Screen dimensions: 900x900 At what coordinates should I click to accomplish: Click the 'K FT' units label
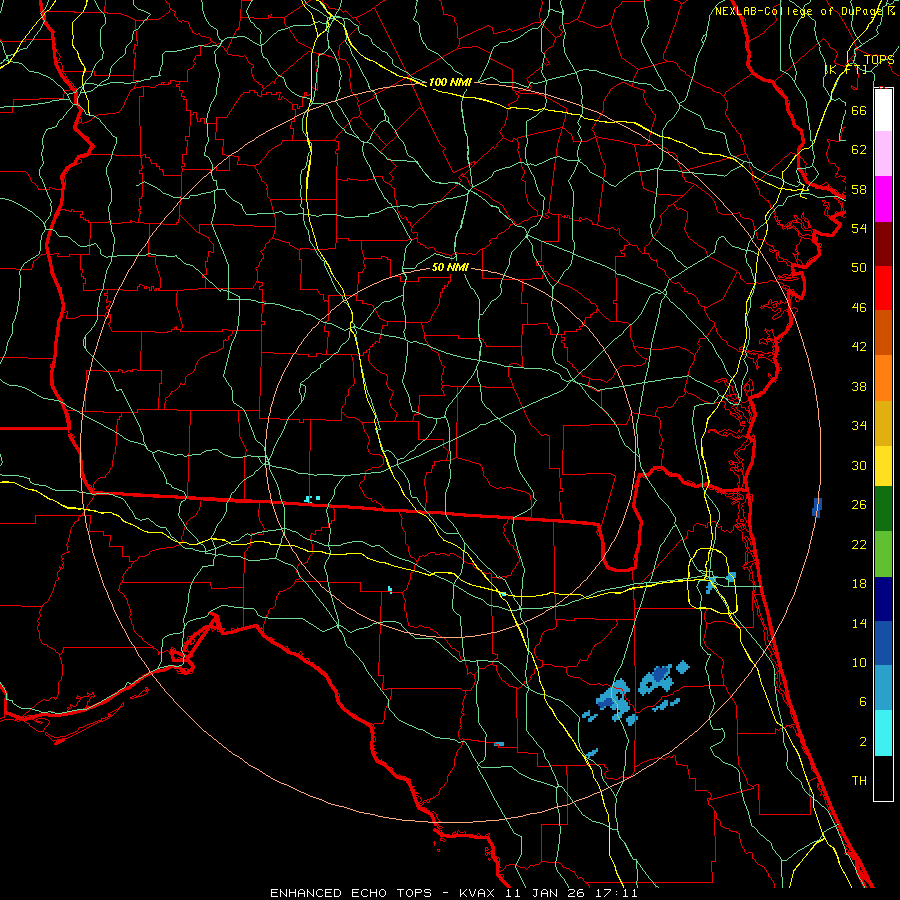pyautogui.click(x=846, y=69)
